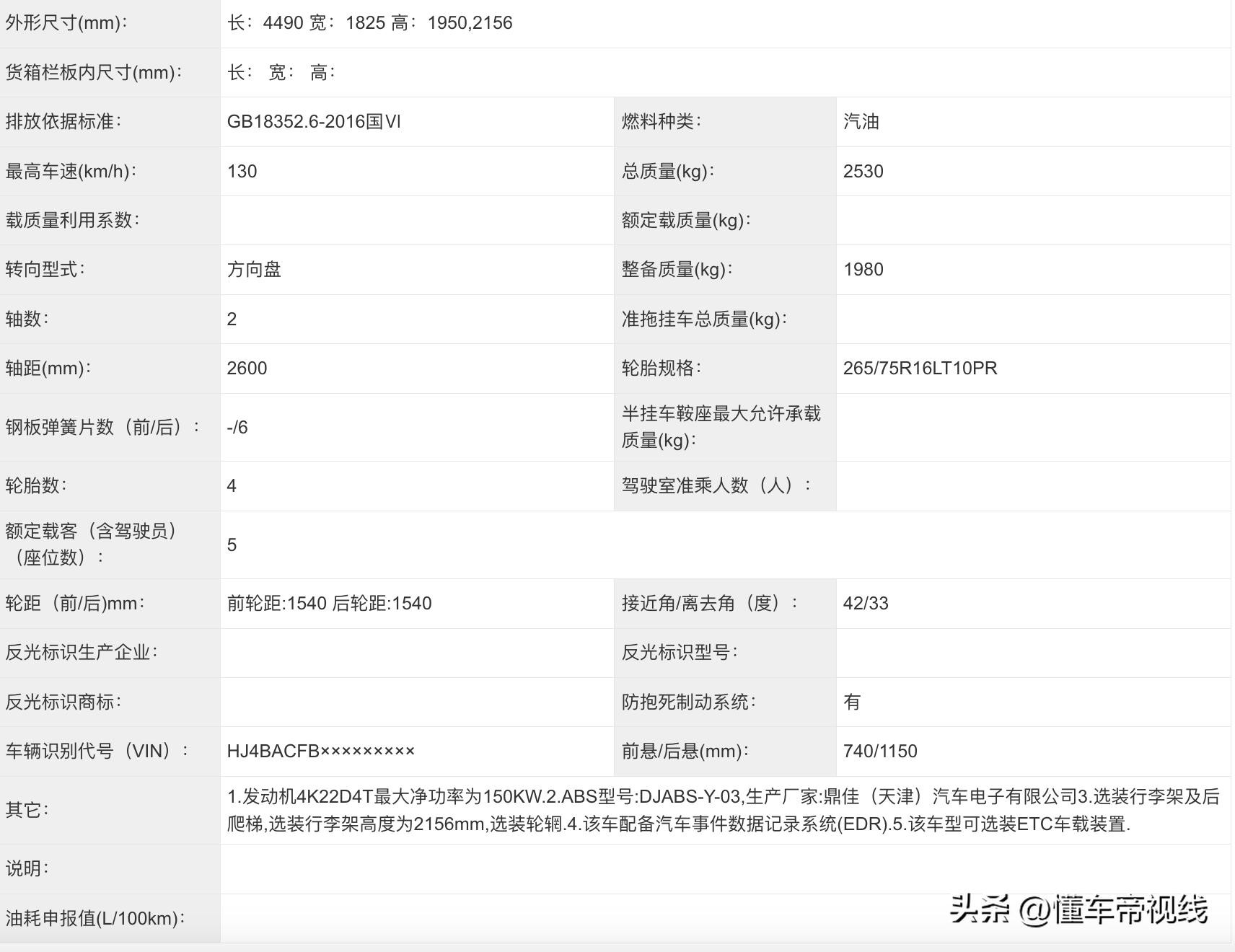This screenshot has width=1235, height=952.
Task: Click the 货箱栏板内尺寸(mm) row label
Action: pyautogui.click(x=94, y=73)
